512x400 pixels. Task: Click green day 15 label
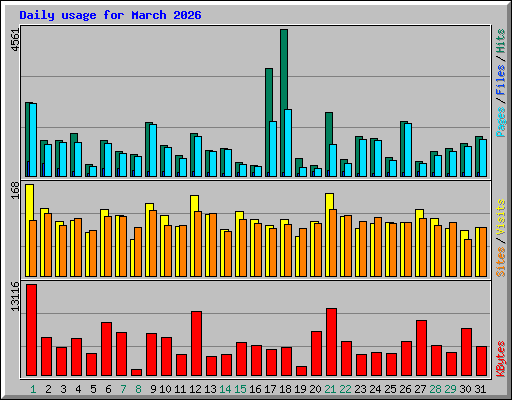pyautogui.click(x=240, y=389)
